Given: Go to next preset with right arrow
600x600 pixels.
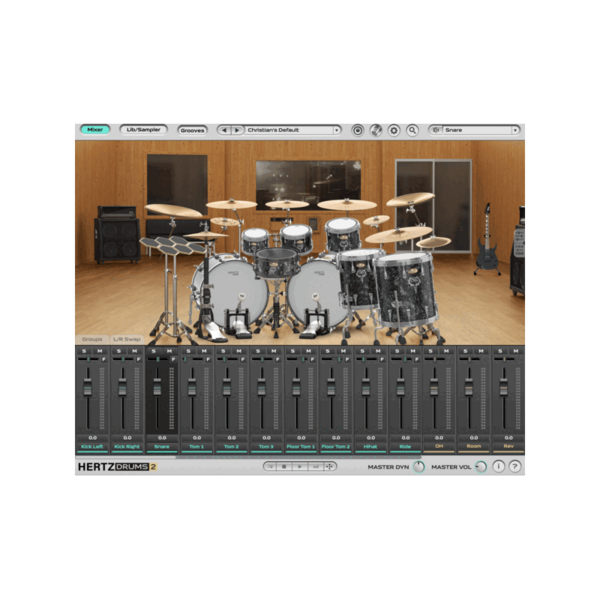Looking at the screenshot, I should pyautogui.click(x=237, y=130).
